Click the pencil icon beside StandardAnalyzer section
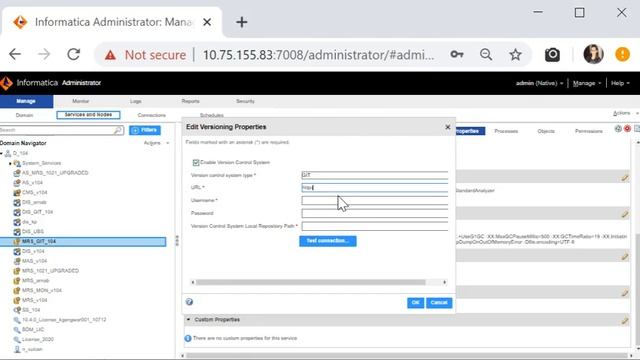640x360 pixels. click(x=625, y=178)
